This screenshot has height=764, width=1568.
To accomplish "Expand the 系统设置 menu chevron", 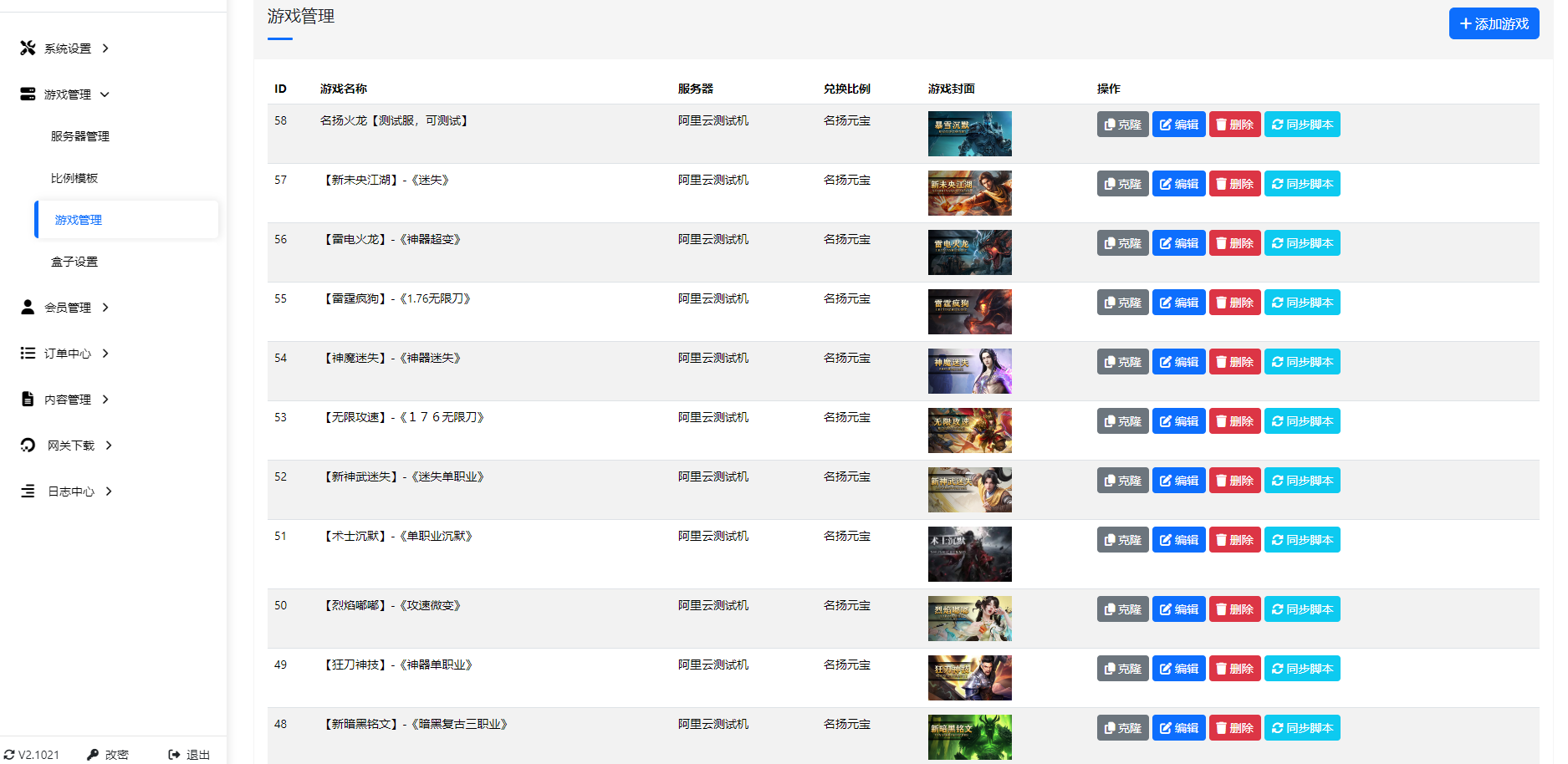I will pos(105,48).
